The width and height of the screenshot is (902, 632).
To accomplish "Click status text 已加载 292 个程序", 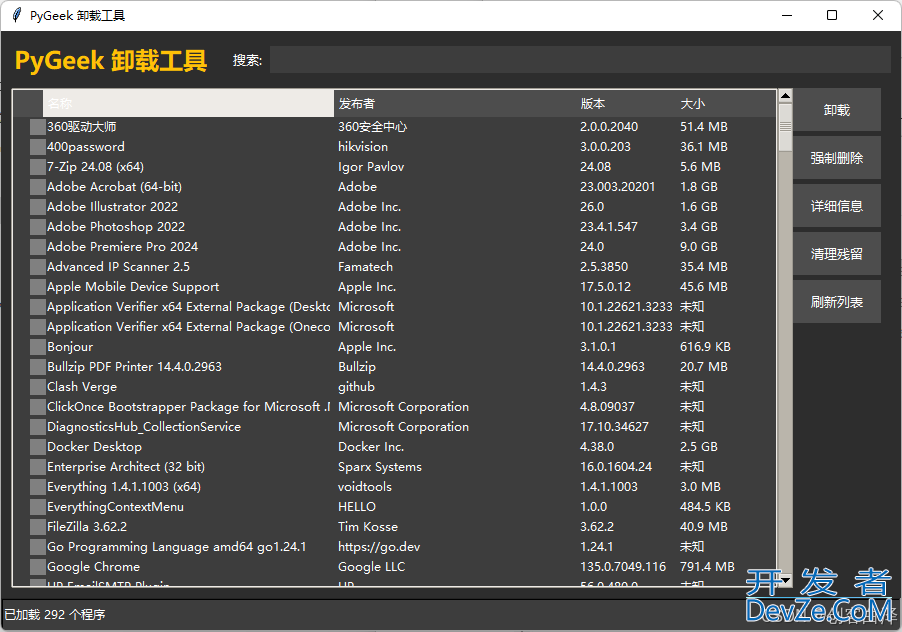I will 55,614.
